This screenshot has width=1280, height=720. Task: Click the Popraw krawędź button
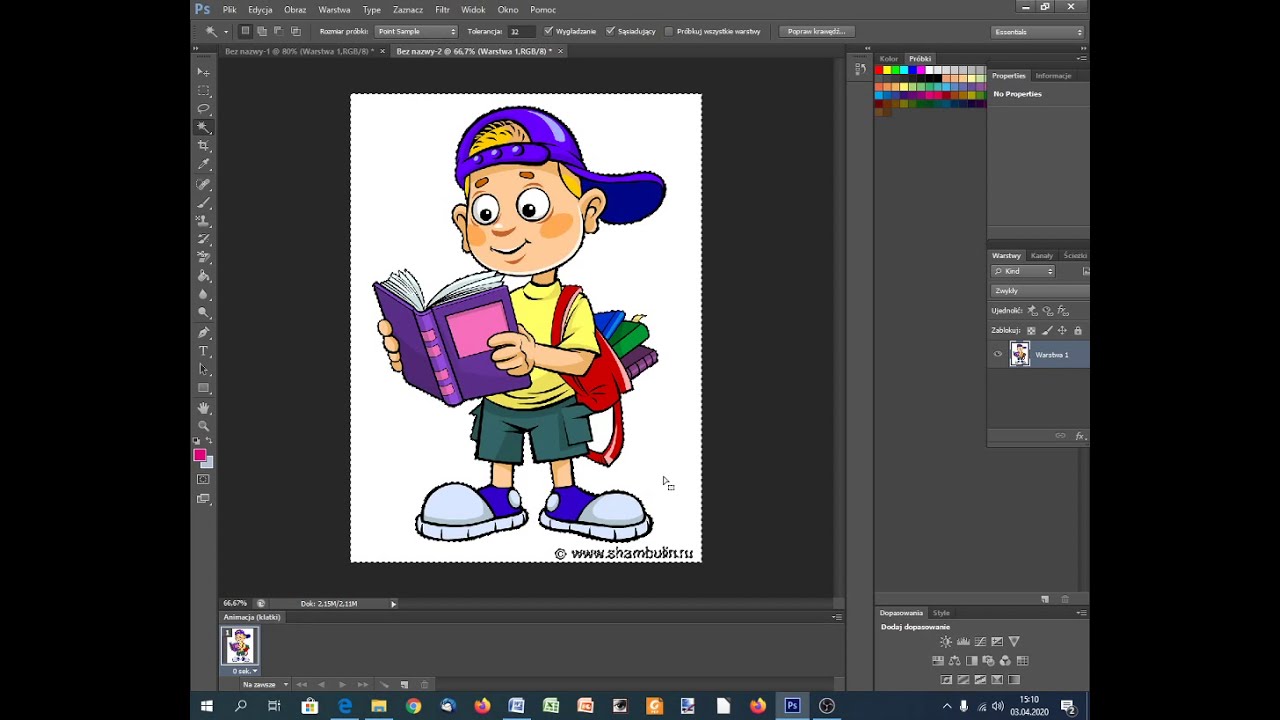[816, 31]
